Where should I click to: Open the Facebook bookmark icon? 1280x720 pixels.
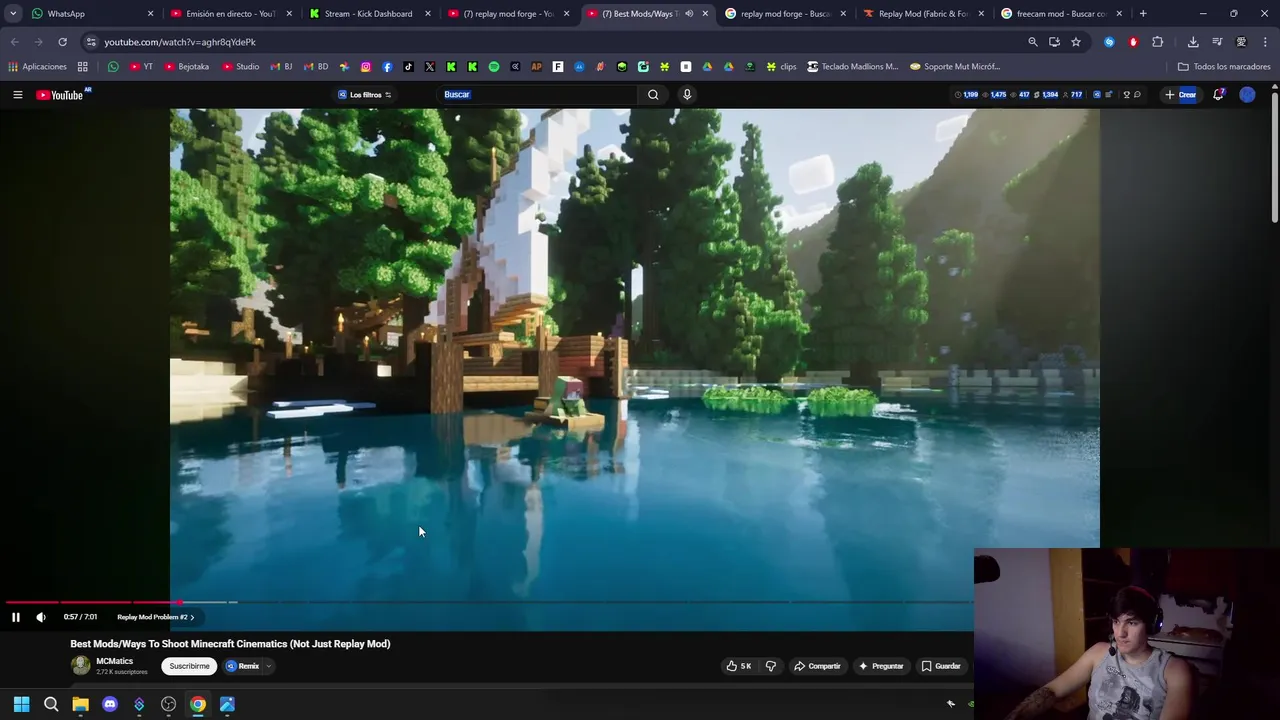[x=387, y=67]
